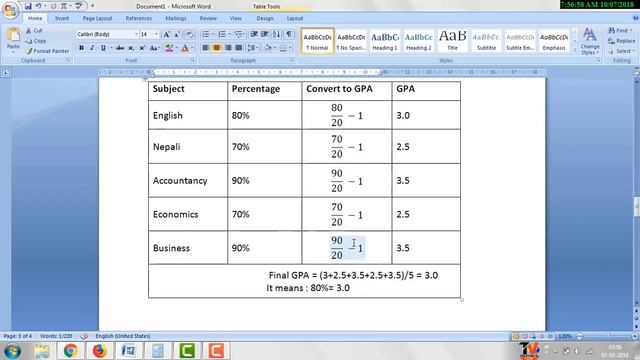
Task: Open the Windows Start menu
Action: (x=12, y=351)
